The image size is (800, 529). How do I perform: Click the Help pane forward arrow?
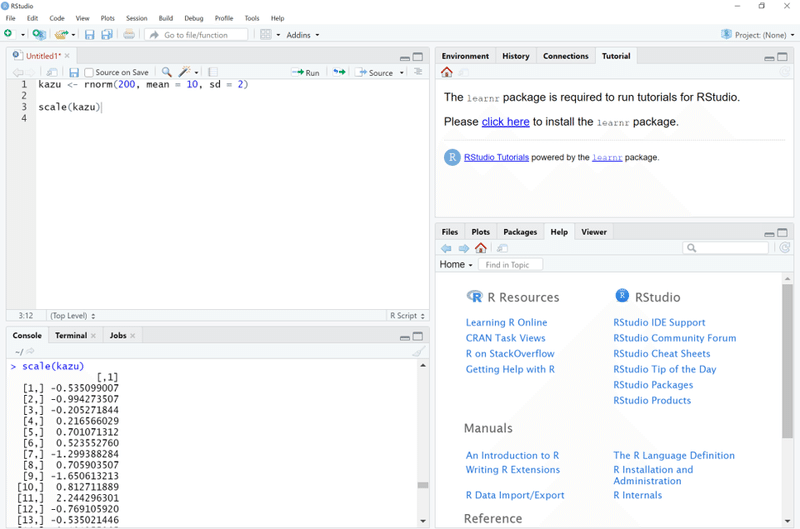(x=463, y=248)
